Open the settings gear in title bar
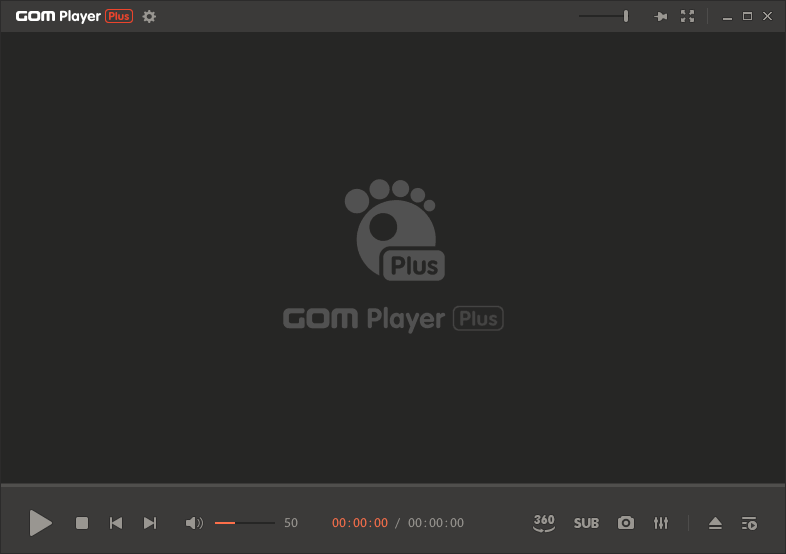The width and height of the screenshot is (786, 554). point(149,17)
